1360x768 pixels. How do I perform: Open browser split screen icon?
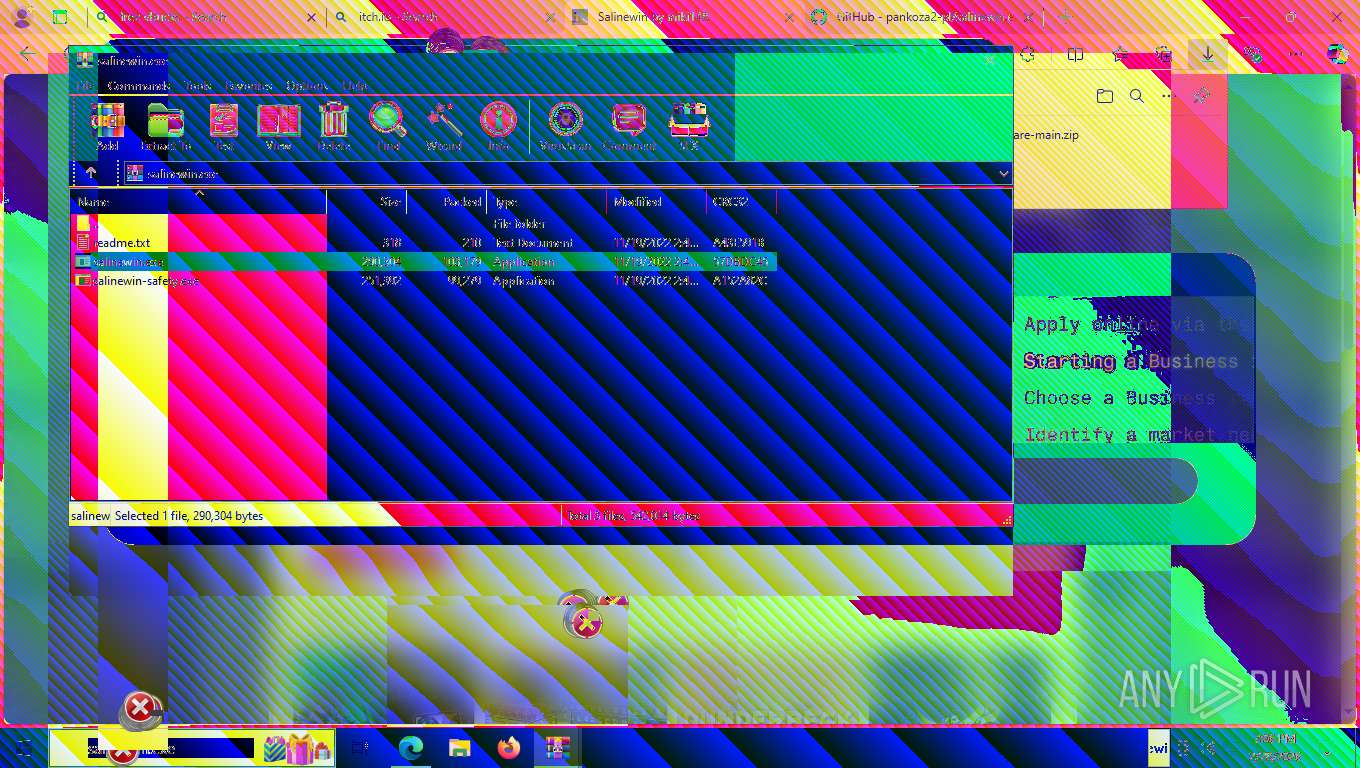click(1075, 55)
